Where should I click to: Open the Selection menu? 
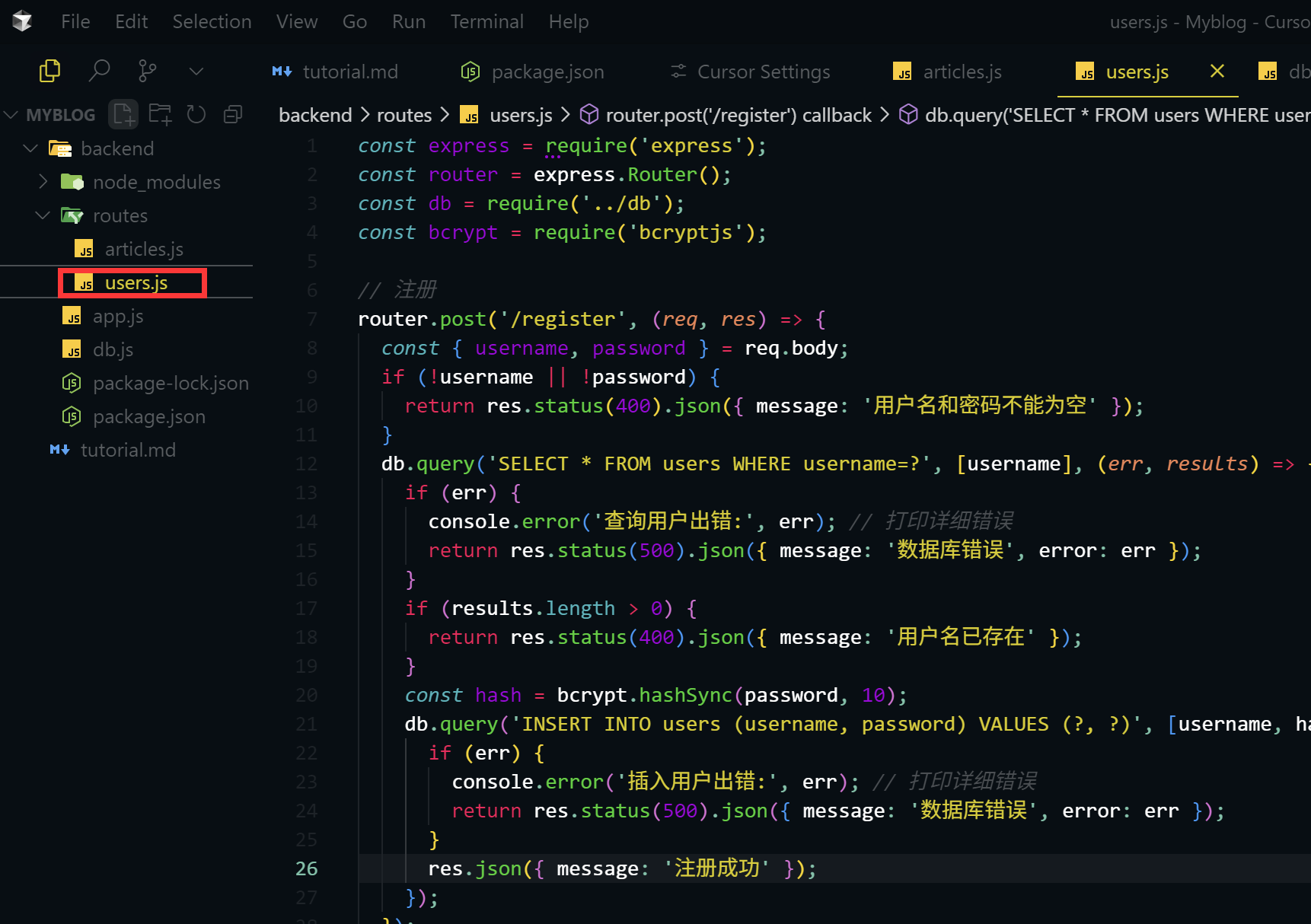(x=212, y=21)
